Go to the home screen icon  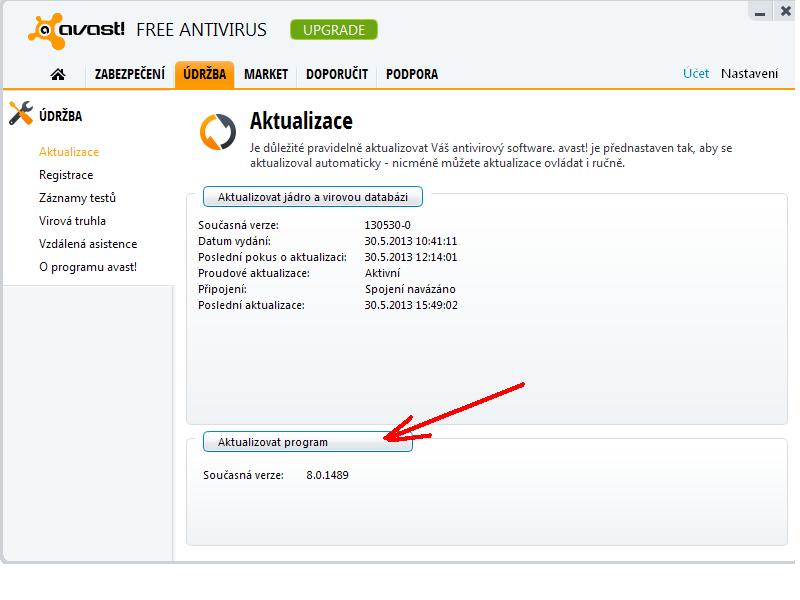(58, 74)
